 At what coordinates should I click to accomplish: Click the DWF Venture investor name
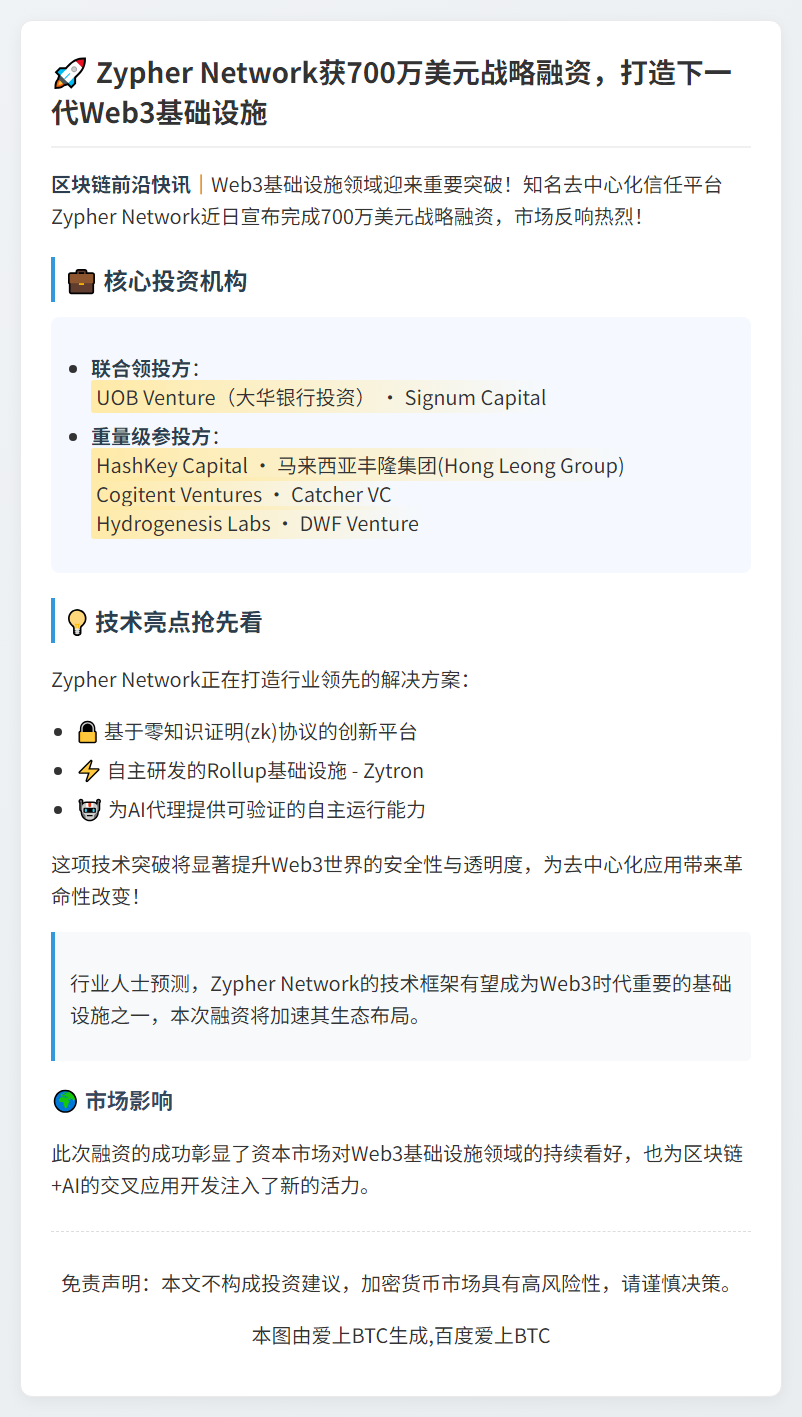(x=359, y=524)
